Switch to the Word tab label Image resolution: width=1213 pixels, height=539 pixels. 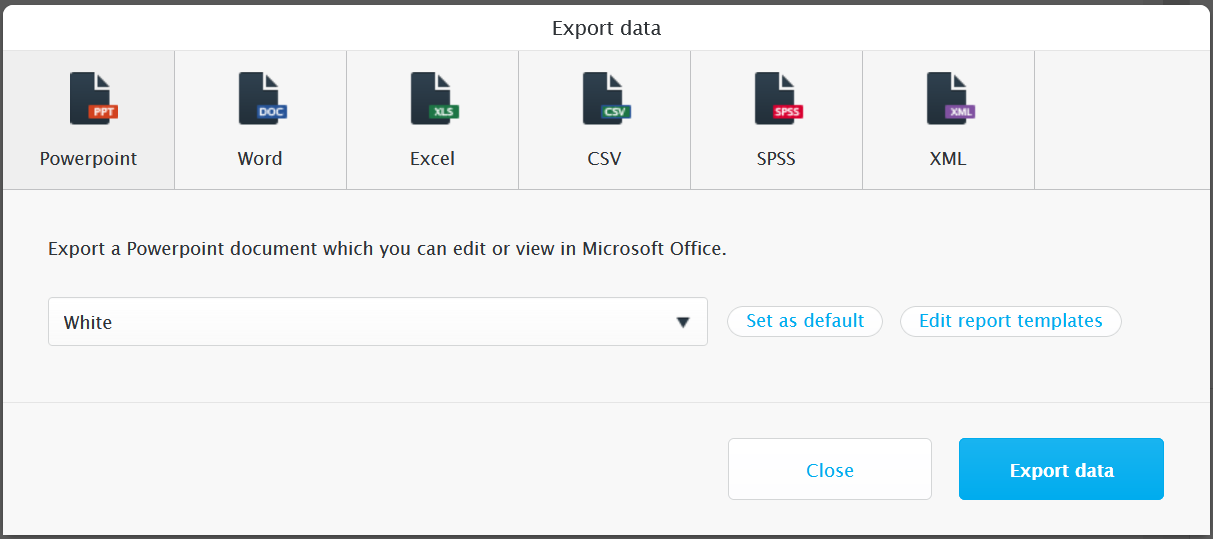pyautogui.click(x=260, y=159)
